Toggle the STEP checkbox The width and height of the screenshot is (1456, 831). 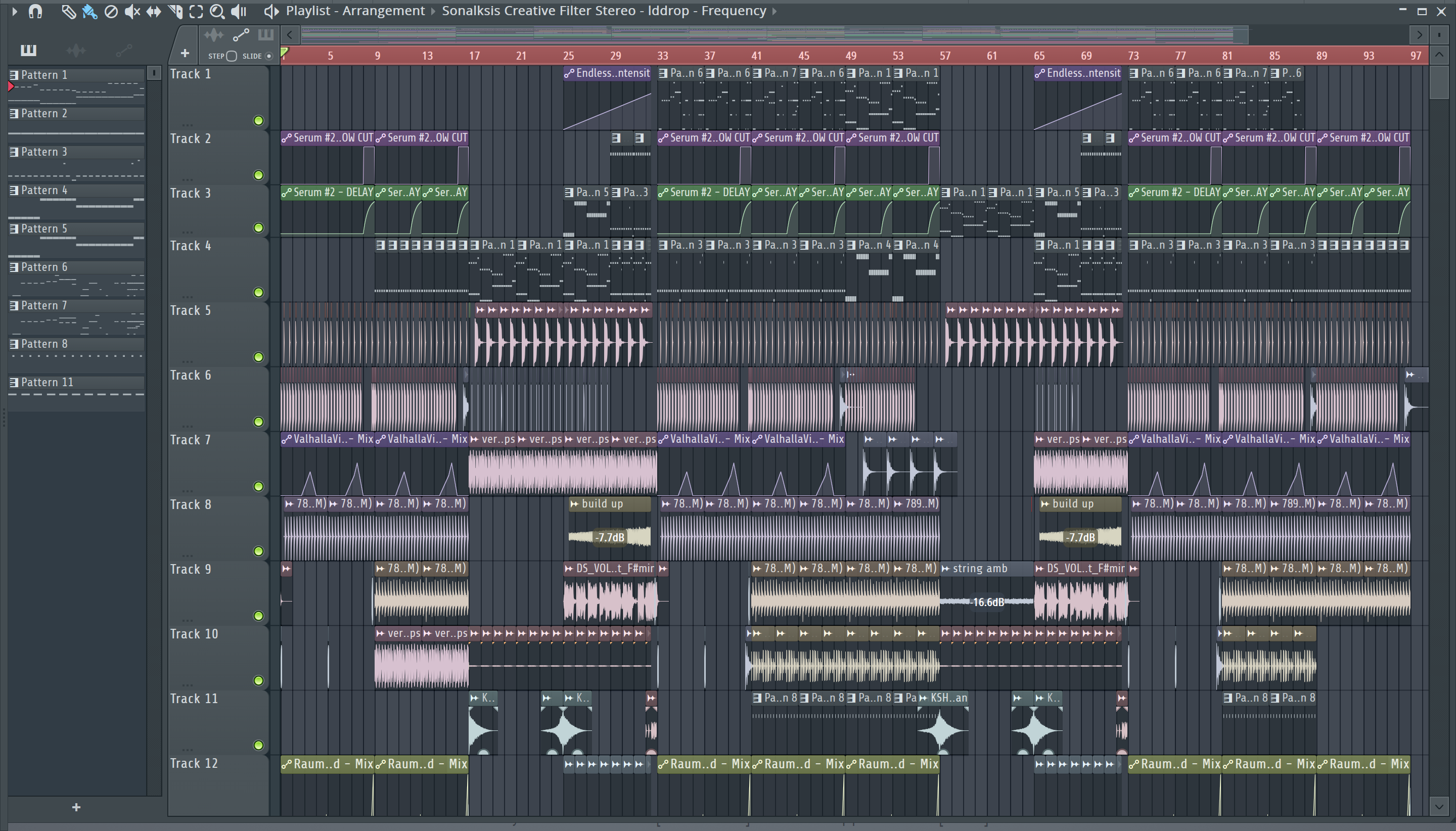click(231, 56)
